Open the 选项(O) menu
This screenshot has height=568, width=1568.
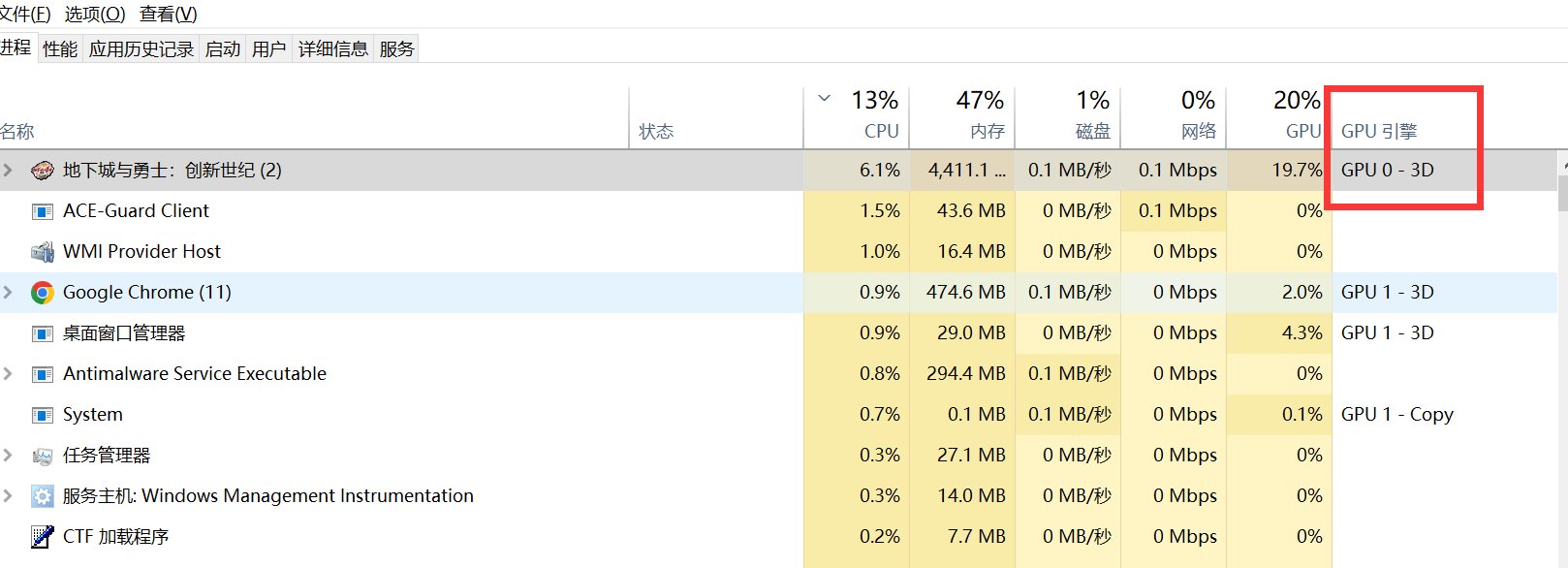click(x=95, y=14)
